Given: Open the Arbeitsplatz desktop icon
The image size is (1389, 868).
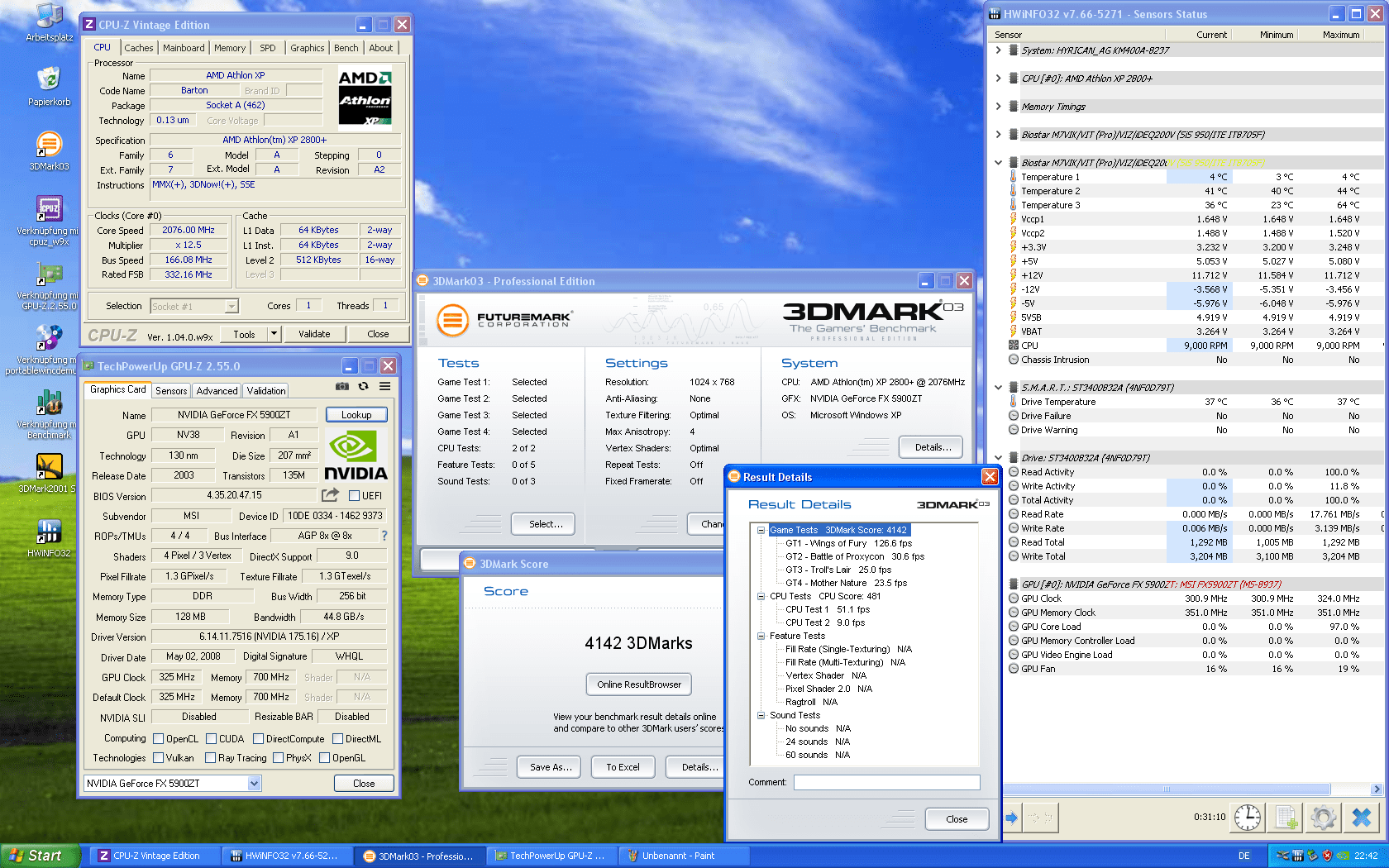Looking at the screenshot, I should [x=49, y=23].
